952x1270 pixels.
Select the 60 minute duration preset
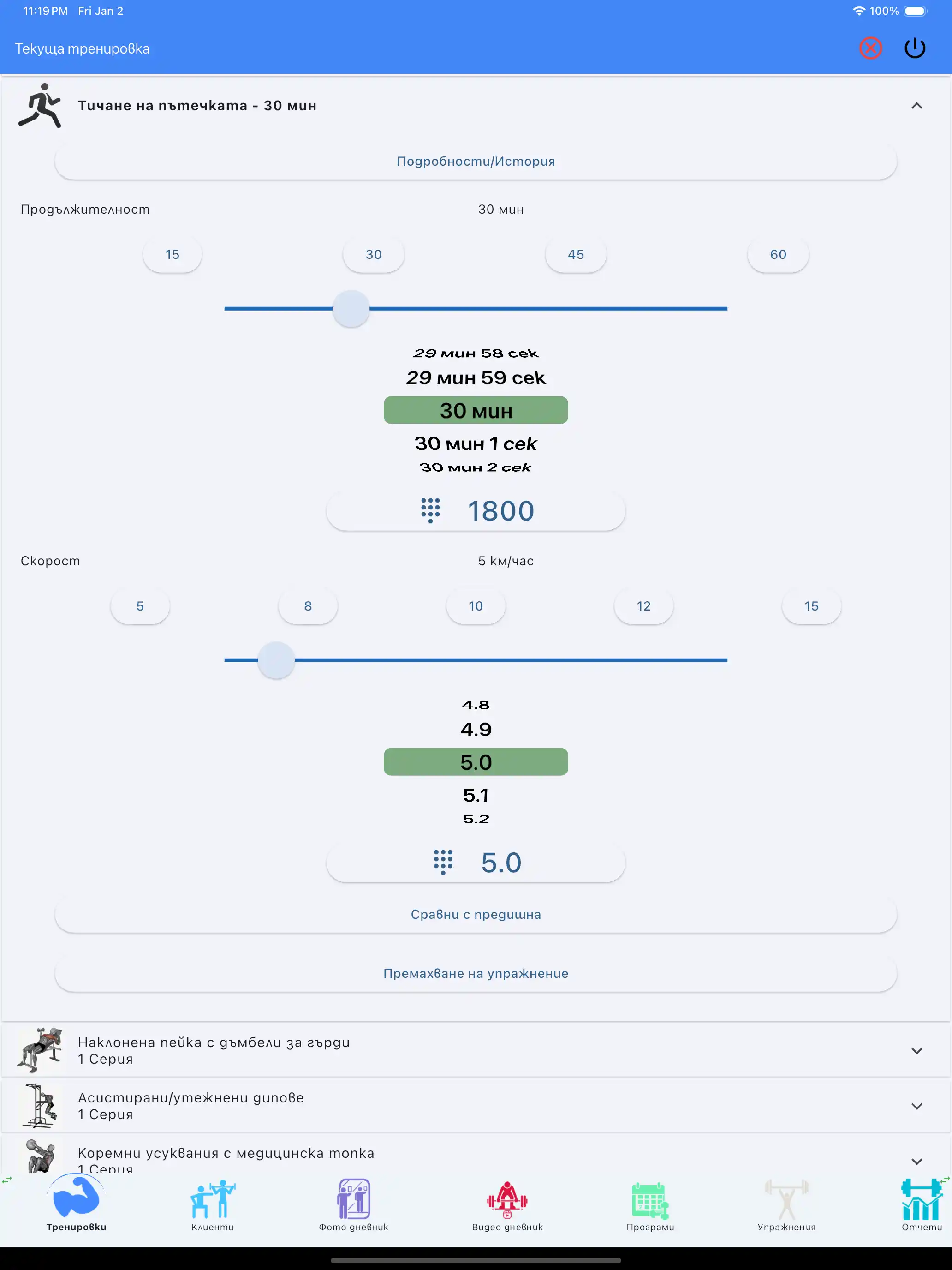778,254
